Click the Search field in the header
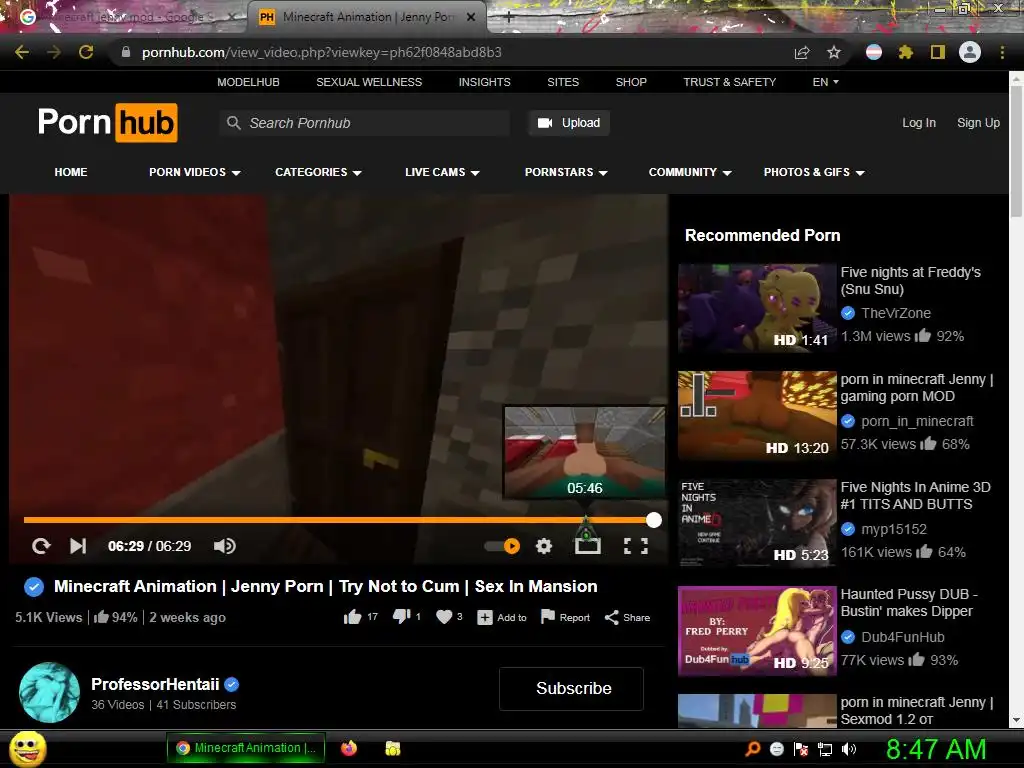The image size is (1024, 768). point(364,123)
